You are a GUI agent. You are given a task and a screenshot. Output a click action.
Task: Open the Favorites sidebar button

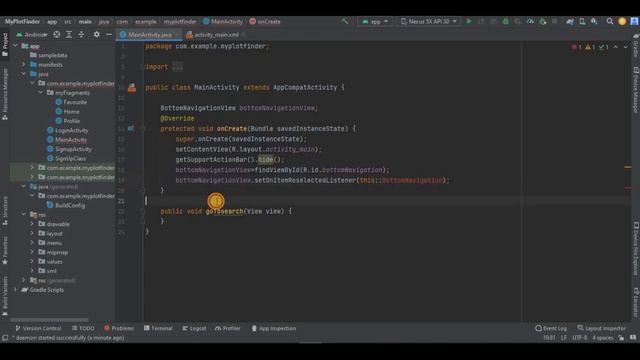point(5,250)
